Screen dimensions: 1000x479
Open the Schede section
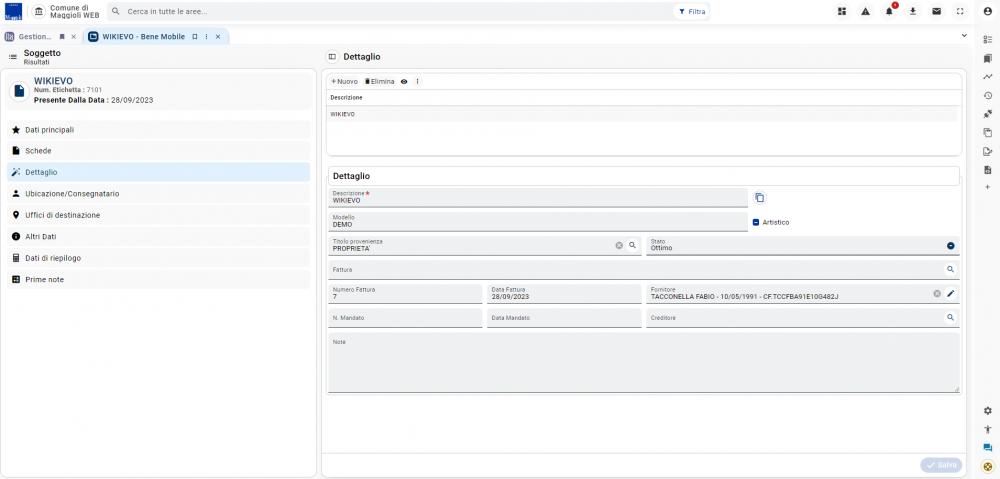[158, 151]
